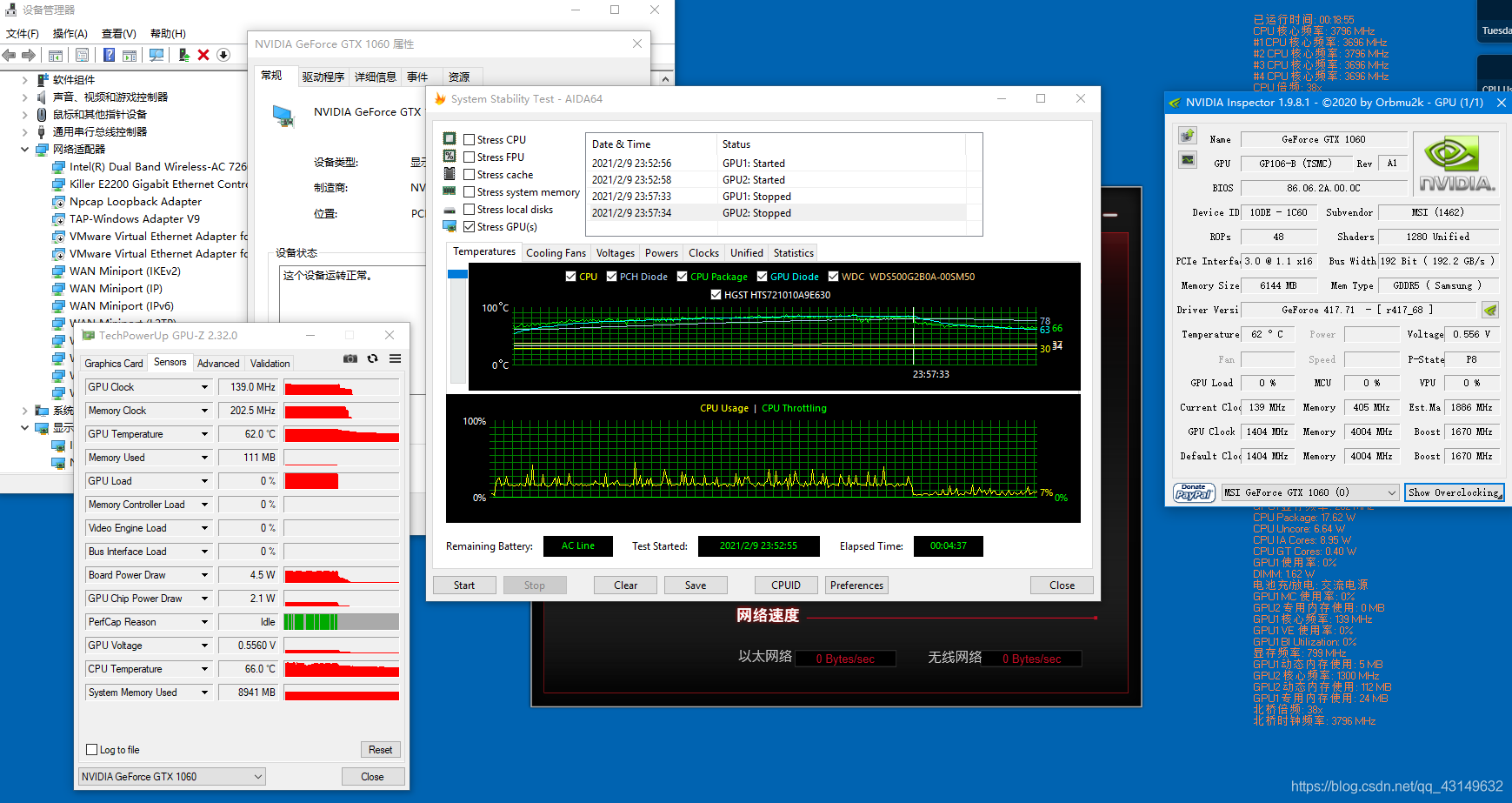
Task: Open sensor monitoring graph icon in NVIDIA Inspector
Action: coord(1188,160)
